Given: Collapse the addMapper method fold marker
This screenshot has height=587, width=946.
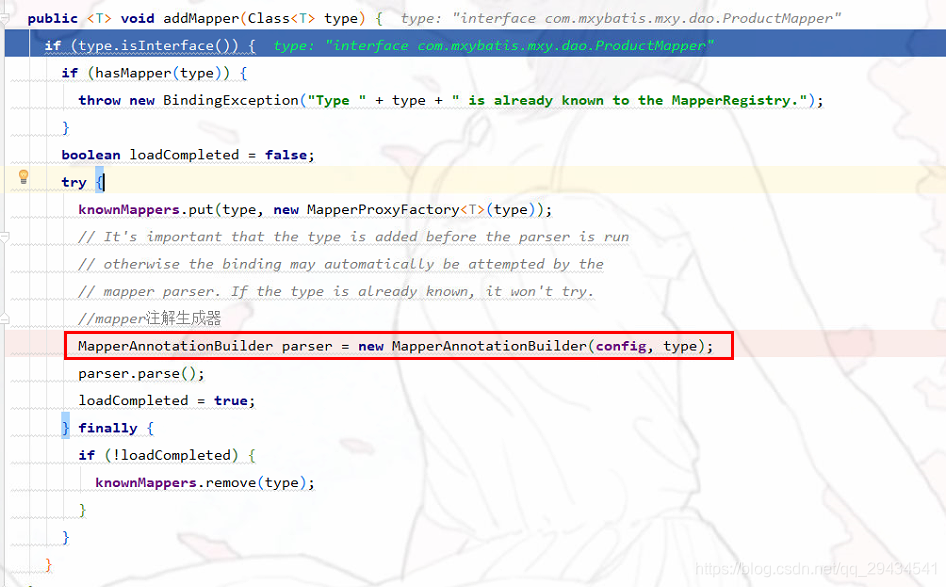Looking at the screenshot, I should pos(4,19).
